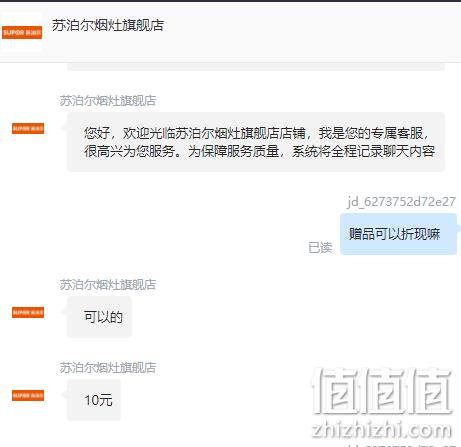Viewport: 461px width, 447px height.
Task: Select the blue 赠品可以折现嘛 message bubble
Action: (x=398, y=234)
